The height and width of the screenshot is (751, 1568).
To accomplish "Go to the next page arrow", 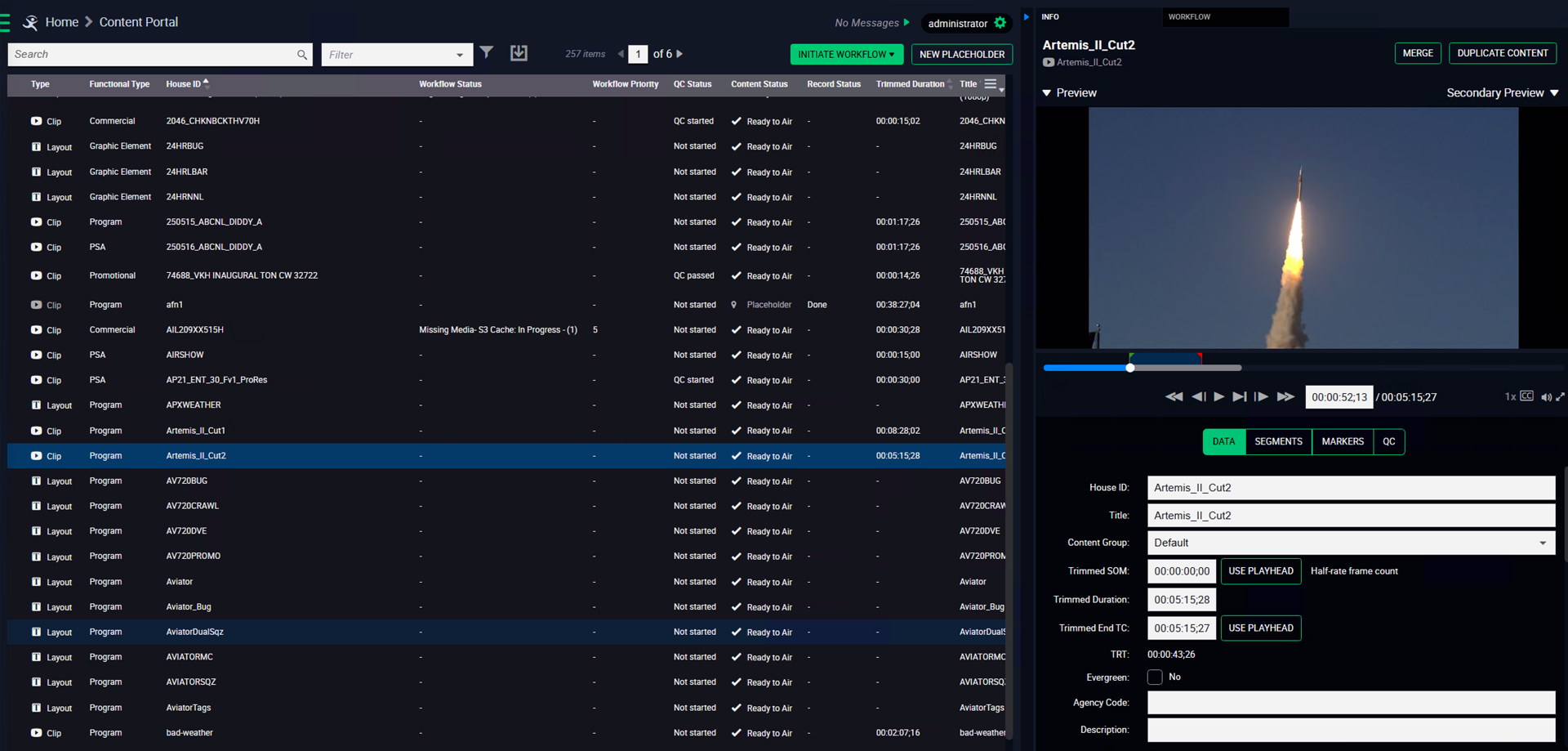I will 679,54.
